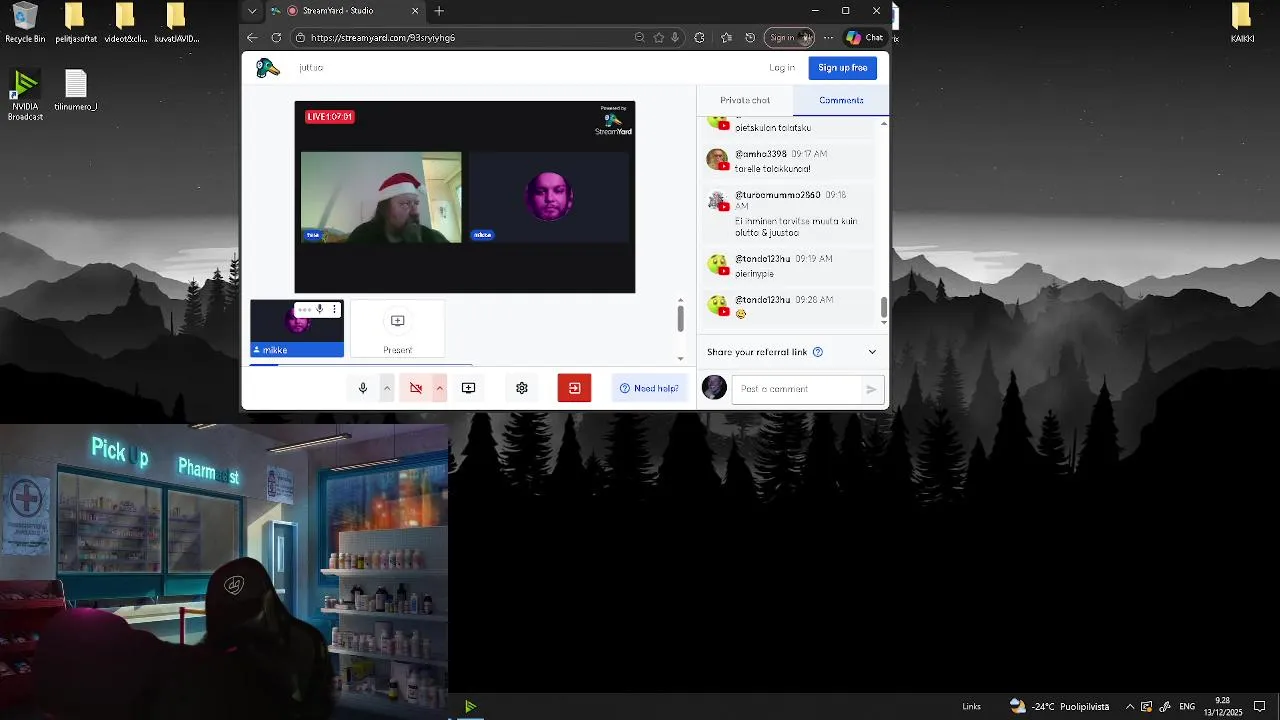Switch to the Comments tab
The width and height of the screenshot is (1280, 720).
click(841, 100)
